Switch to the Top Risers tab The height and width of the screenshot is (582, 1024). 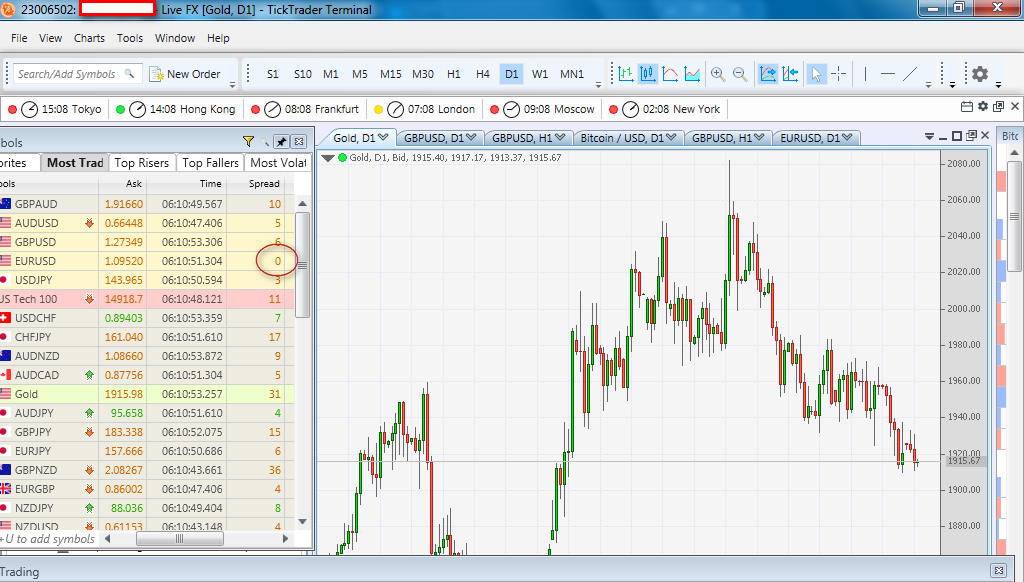[142, 163]
